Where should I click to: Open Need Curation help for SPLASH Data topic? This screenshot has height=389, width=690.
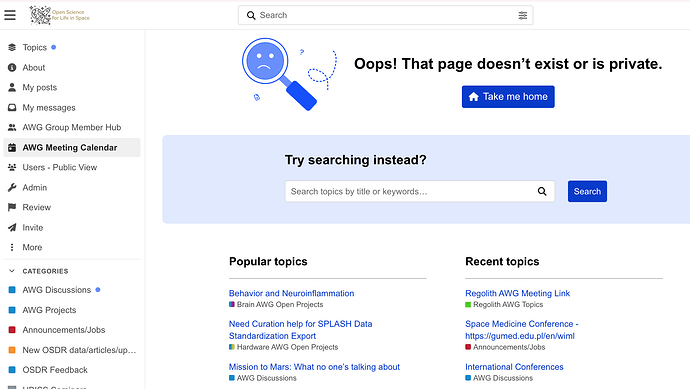pyautogui.click(x=301, y=330)
